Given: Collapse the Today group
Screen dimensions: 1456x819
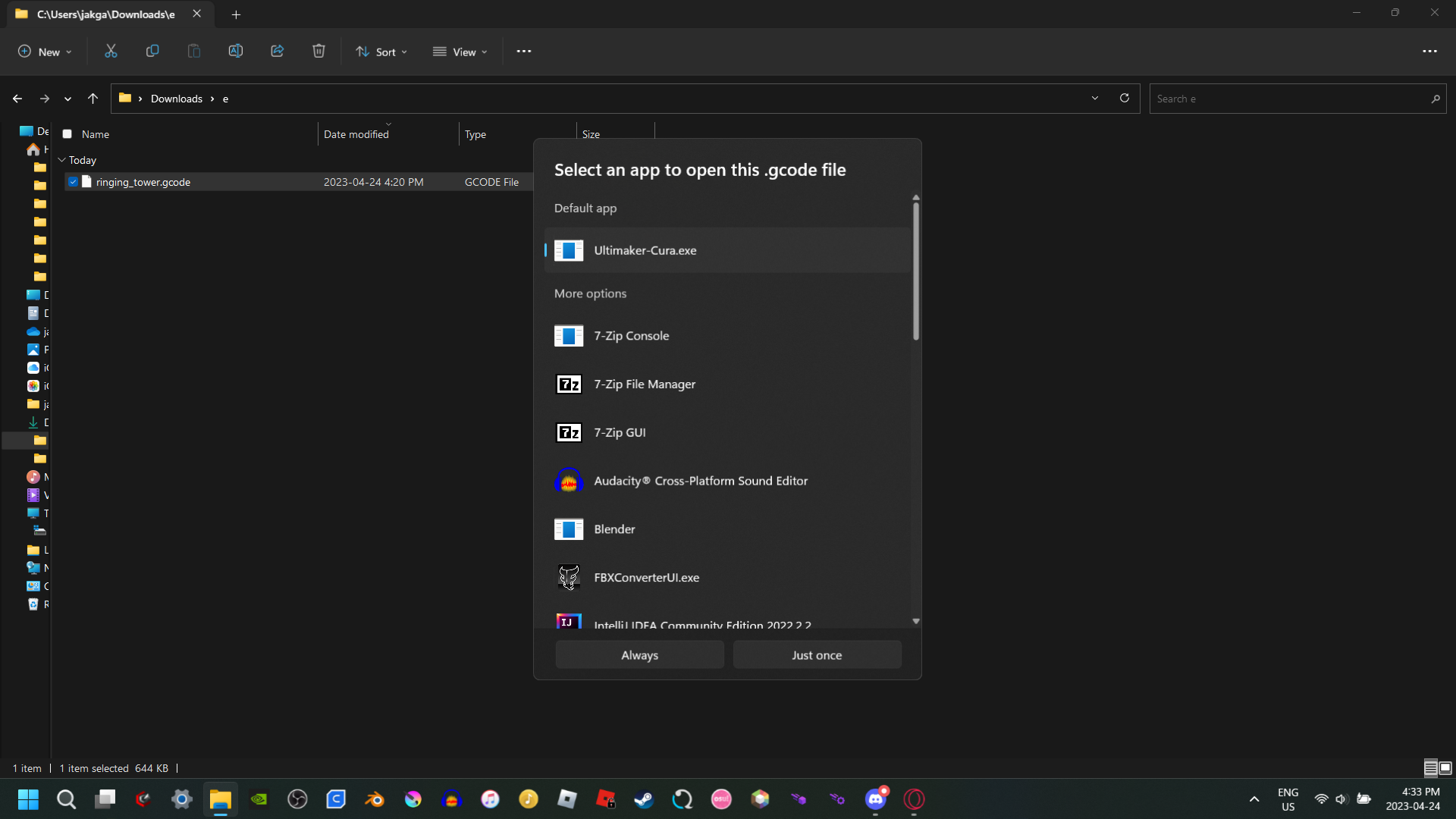Looking at the screenshot, I should point(61,160).
